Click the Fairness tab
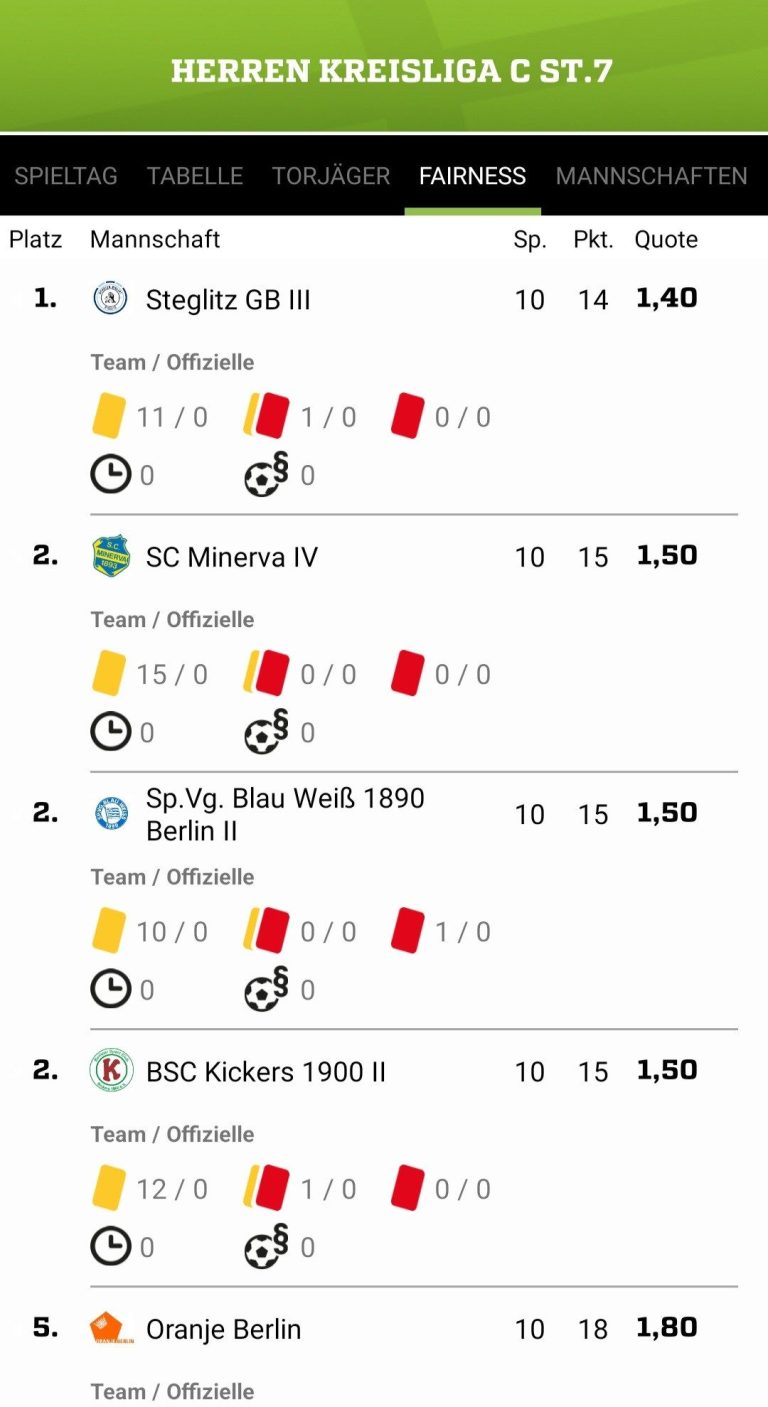This screenshot has height=1407, width=768. point(472,176)
